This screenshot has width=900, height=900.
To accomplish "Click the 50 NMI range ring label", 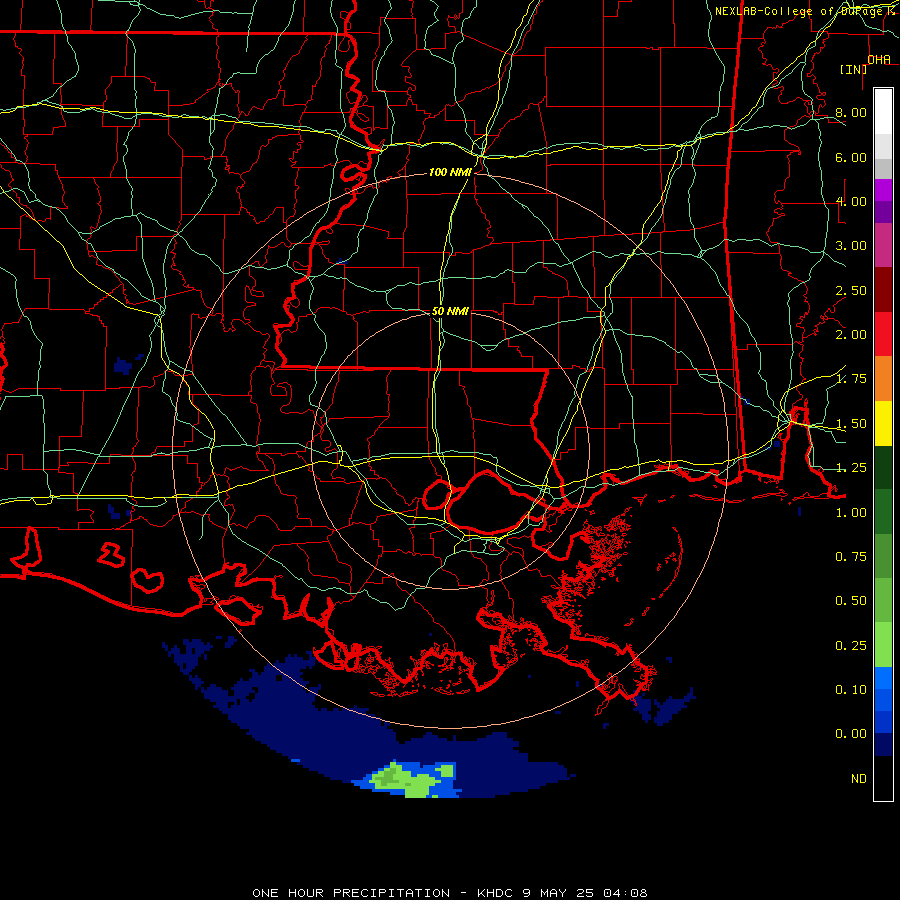I will (450, 311).
